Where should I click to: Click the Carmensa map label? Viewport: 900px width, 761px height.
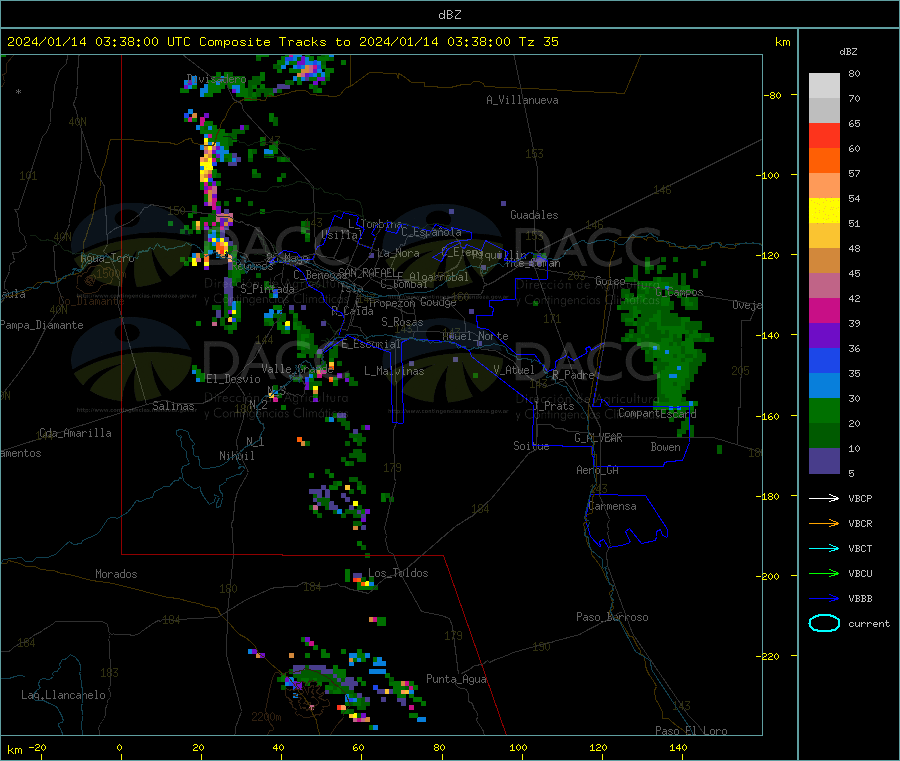[612, 506]
